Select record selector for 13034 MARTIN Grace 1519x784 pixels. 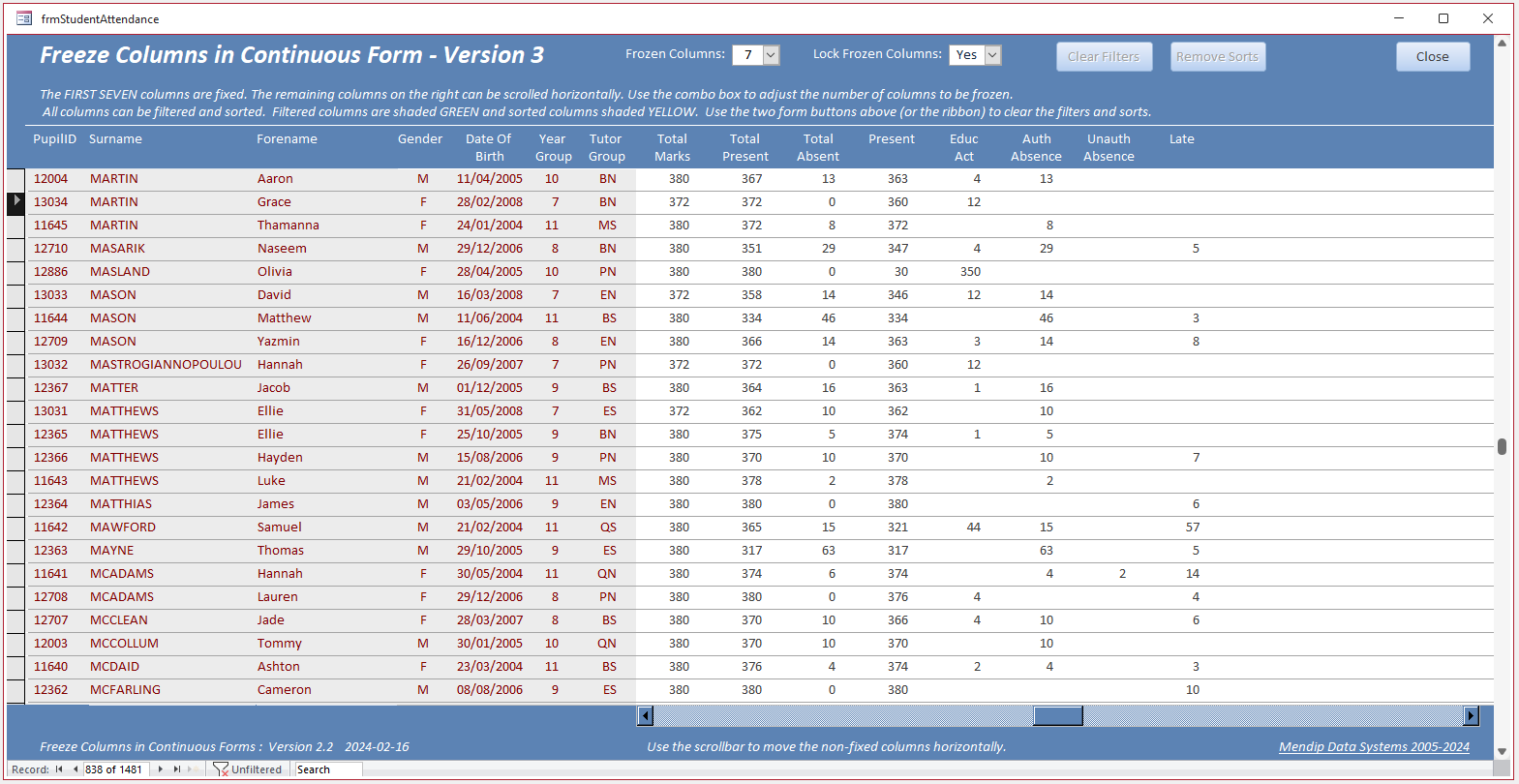point(16,202)
